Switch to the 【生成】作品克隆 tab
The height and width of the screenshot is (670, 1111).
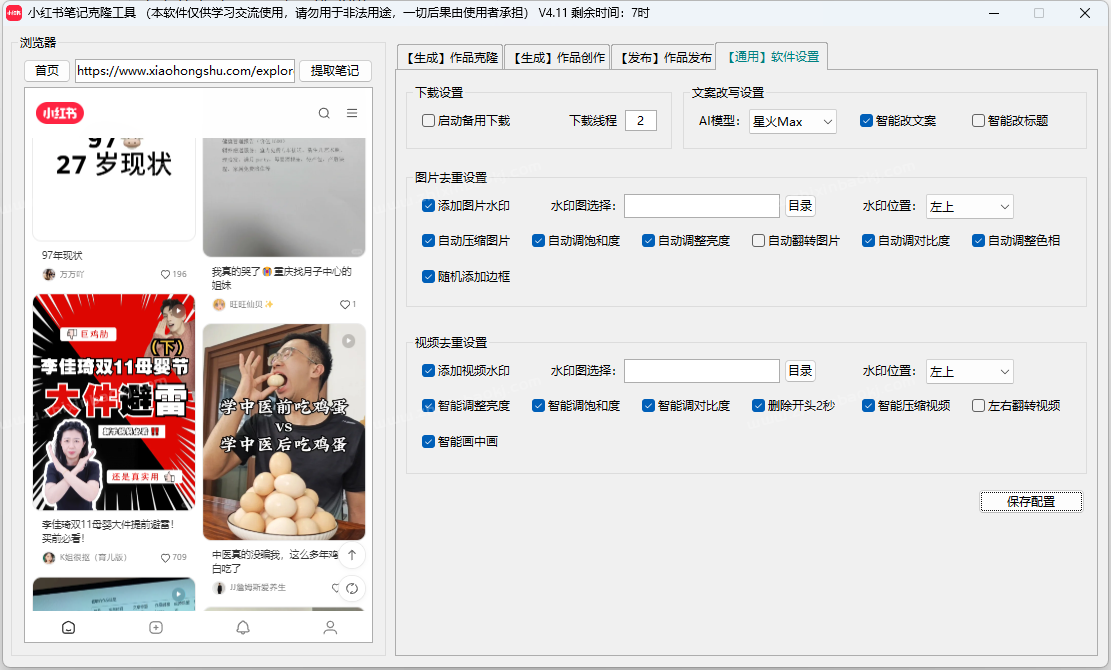pyautogui.click(x=453, y=57)
